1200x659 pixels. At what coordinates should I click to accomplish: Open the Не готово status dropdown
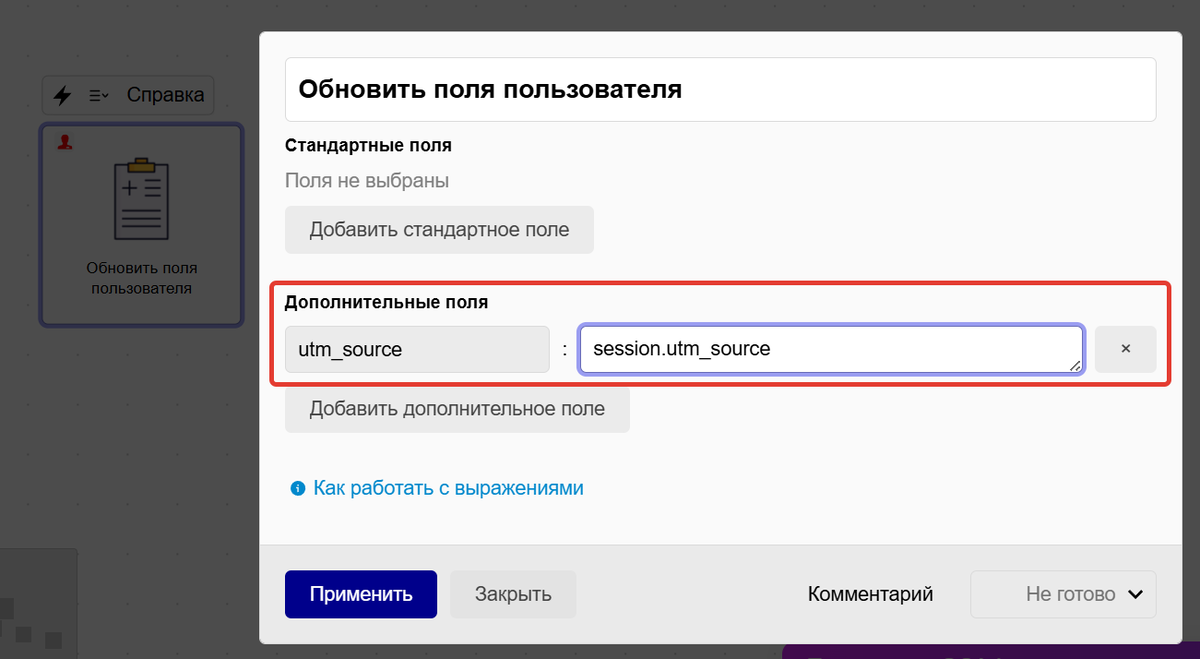[x=1063, y=594]
